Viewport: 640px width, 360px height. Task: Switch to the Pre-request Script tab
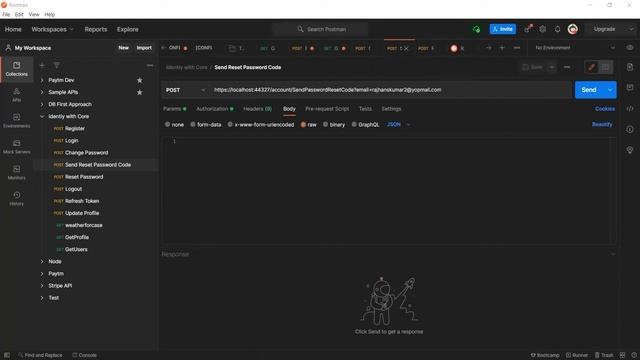(327, 109)
